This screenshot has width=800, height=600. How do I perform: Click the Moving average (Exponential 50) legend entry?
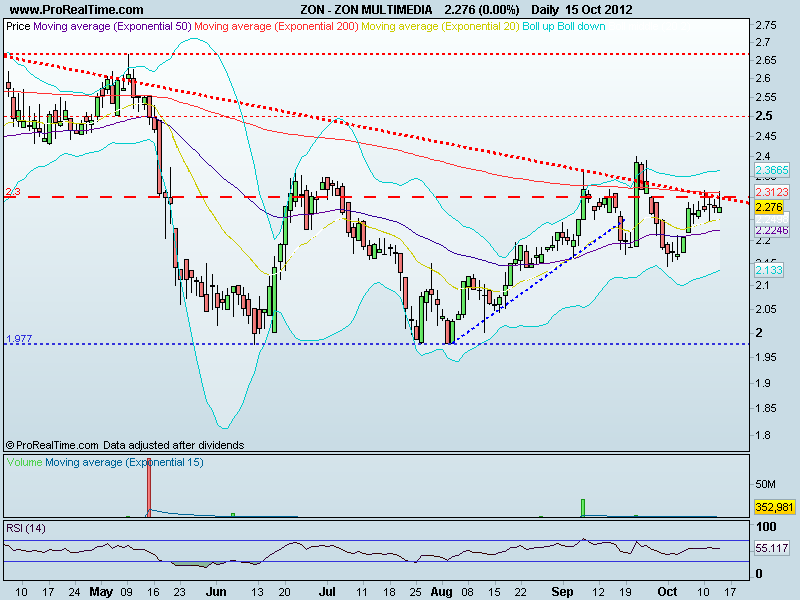[112, 26]
